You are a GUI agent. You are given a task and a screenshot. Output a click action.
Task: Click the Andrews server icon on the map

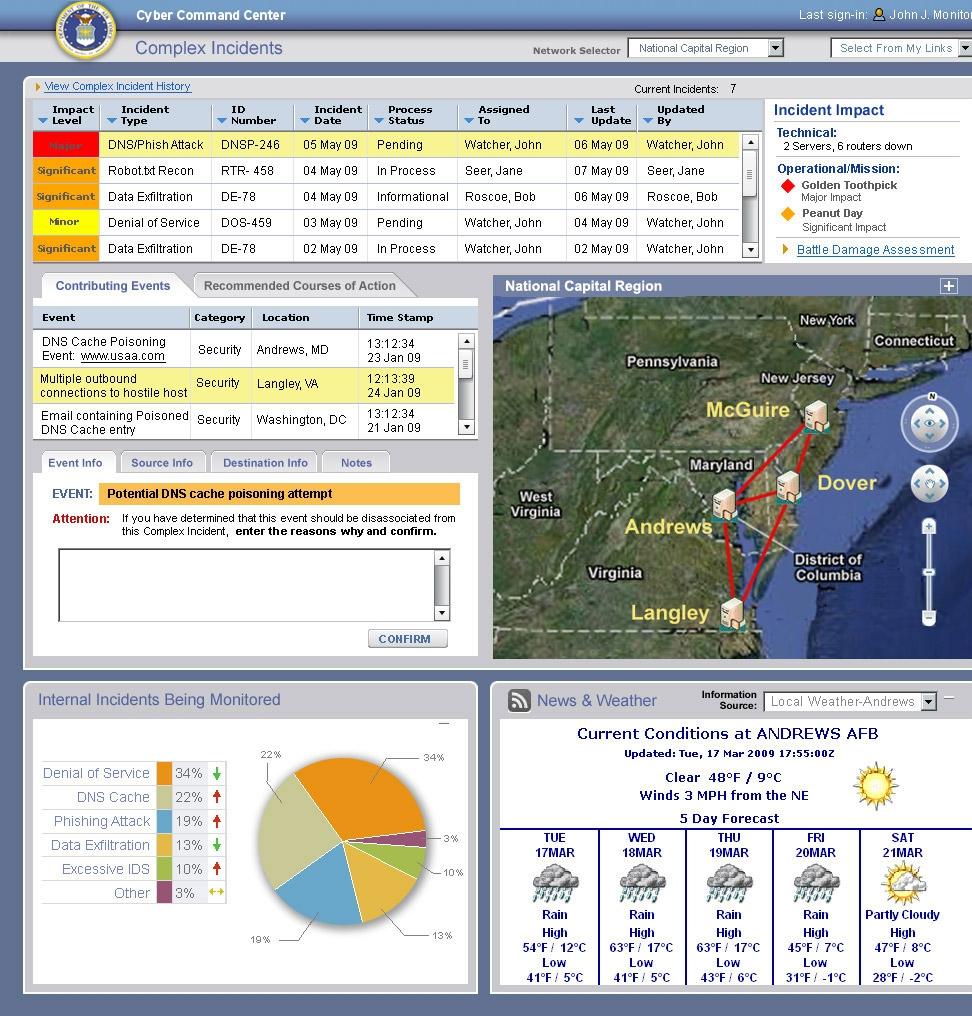pos(725,506)
